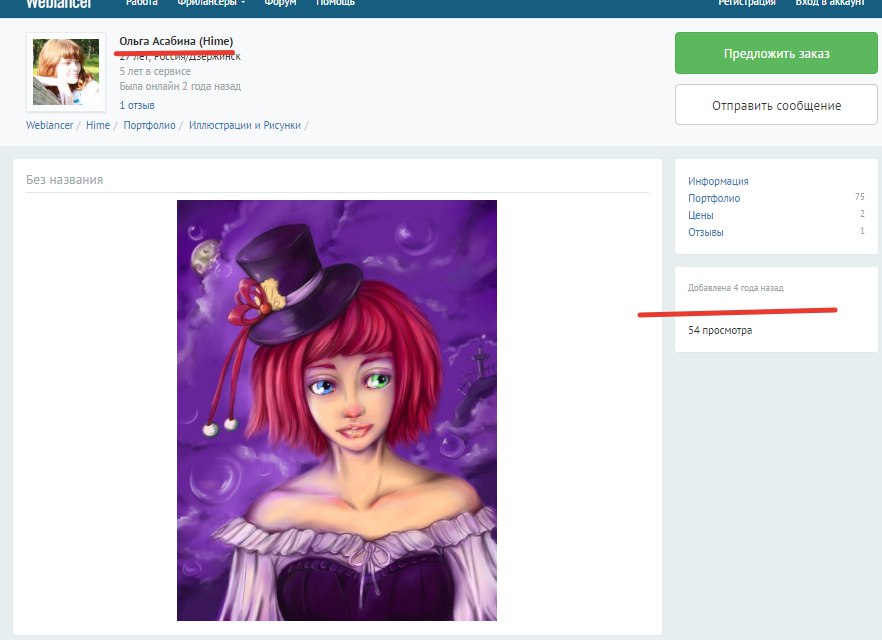Open Информация in the sidebar
The width and height of the screenshot is (882, 640).
718,181
